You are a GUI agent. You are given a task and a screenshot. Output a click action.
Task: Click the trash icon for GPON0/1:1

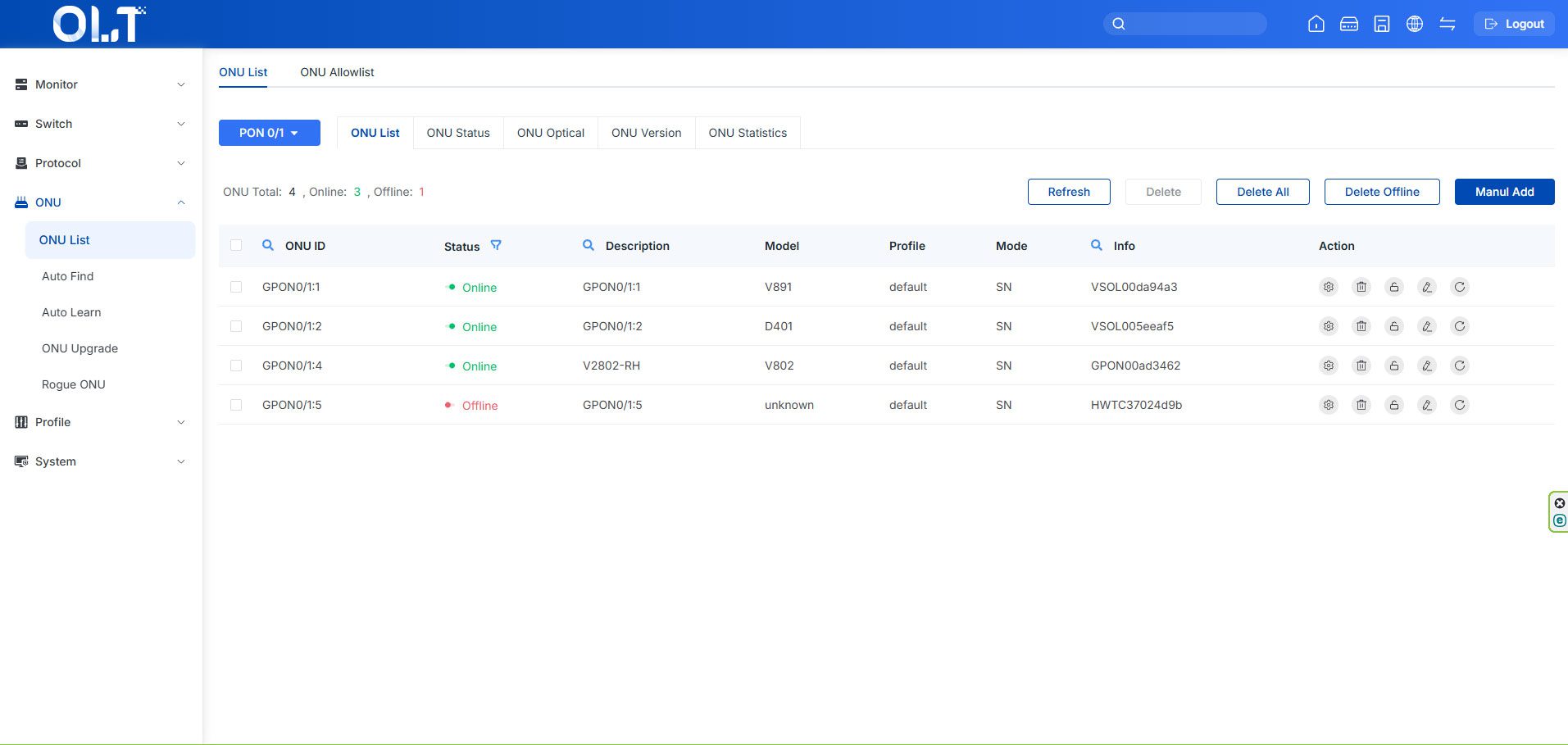tap(1361, 287)
